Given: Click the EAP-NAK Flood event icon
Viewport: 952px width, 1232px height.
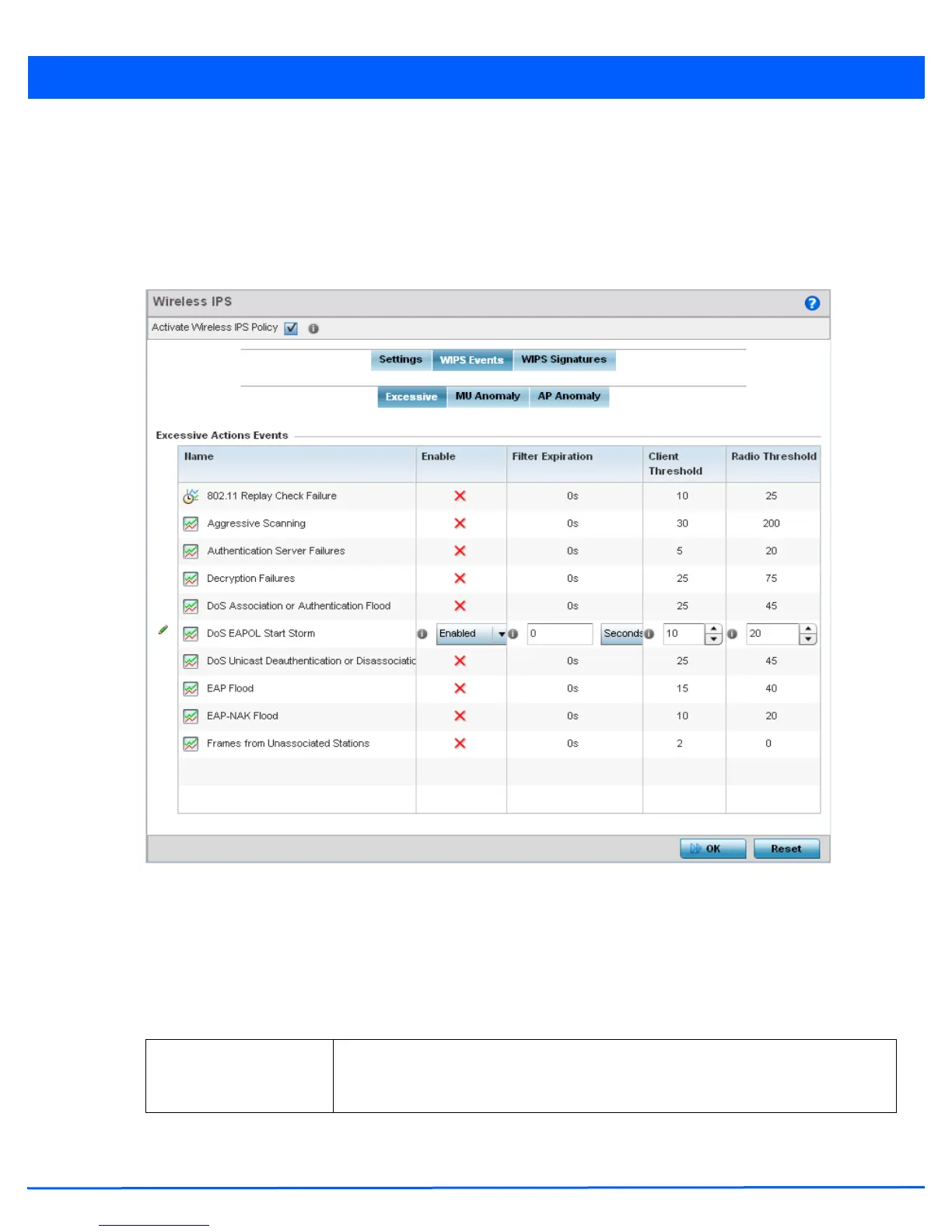Looking at the screenshot, I should pyautogui.click(x=191, y=716).
